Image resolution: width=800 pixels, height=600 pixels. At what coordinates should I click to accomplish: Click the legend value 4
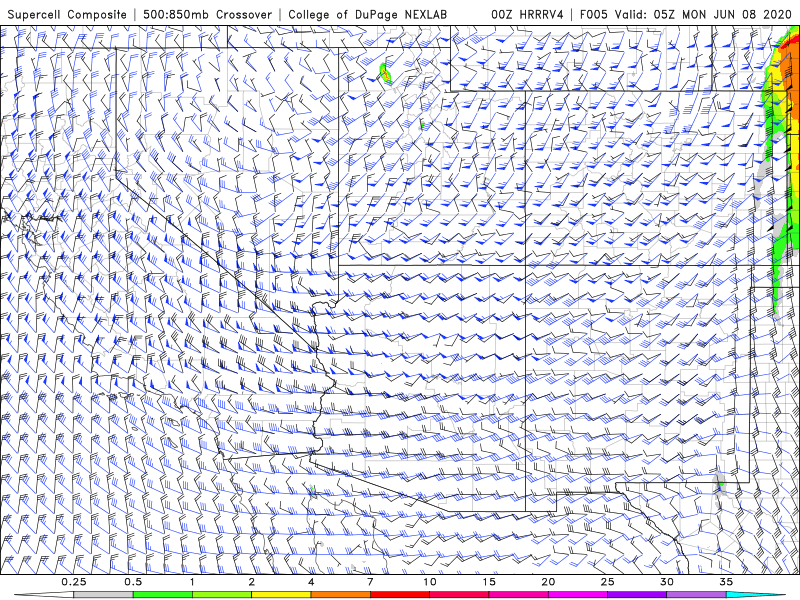(x=311, y=582)
